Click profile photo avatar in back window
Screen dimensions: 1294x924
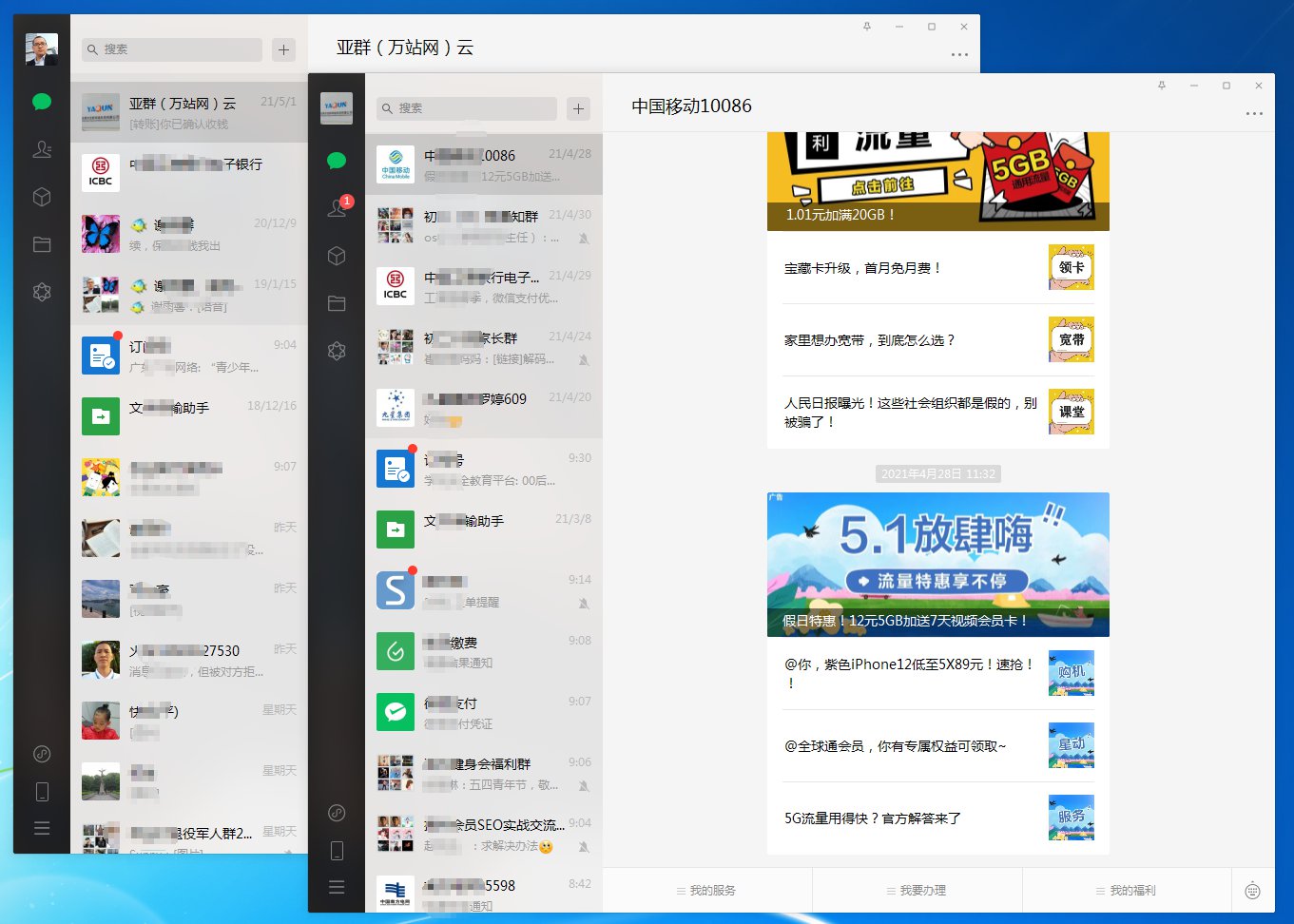click(x=41, y=49)
